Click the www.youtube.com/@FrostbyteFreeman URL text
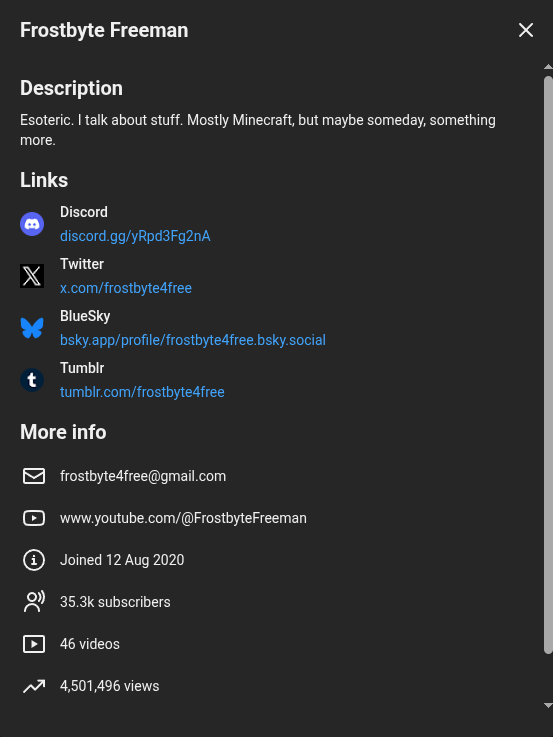The width and height of the screenshot is (553, 737). tap(183, 518)
